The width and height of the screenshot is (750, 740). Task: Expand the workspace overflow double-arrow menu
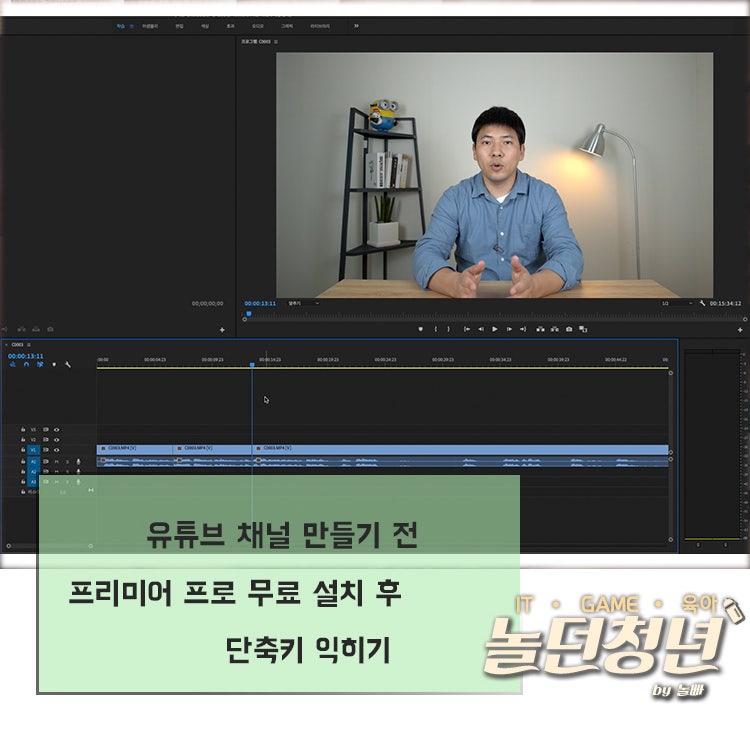coord(356,26)
